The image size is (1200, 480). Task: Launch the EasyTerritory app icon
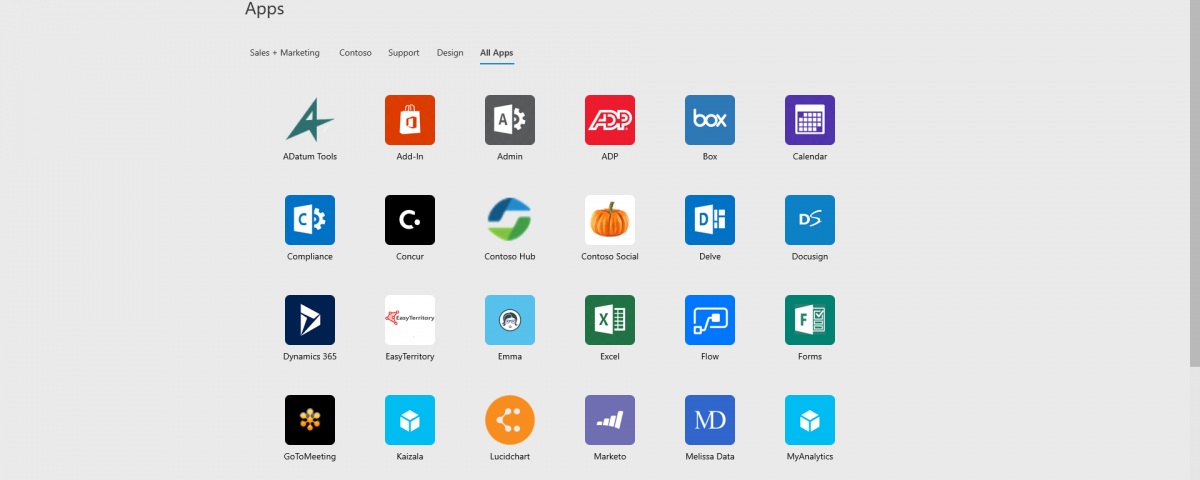410,320
